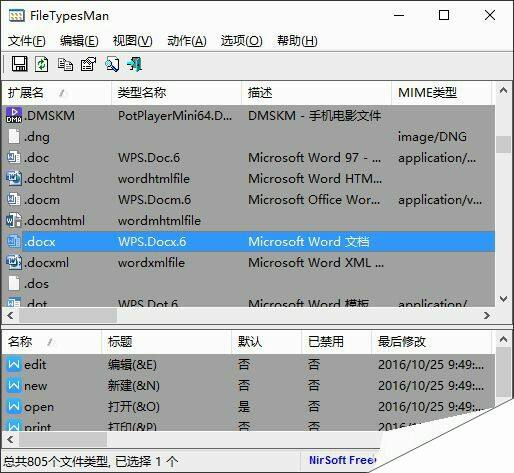Image resolution: width=514 pixels, height=473 pixels.
Task: Sort by the 描述 column header
Action: coord(316,93)
